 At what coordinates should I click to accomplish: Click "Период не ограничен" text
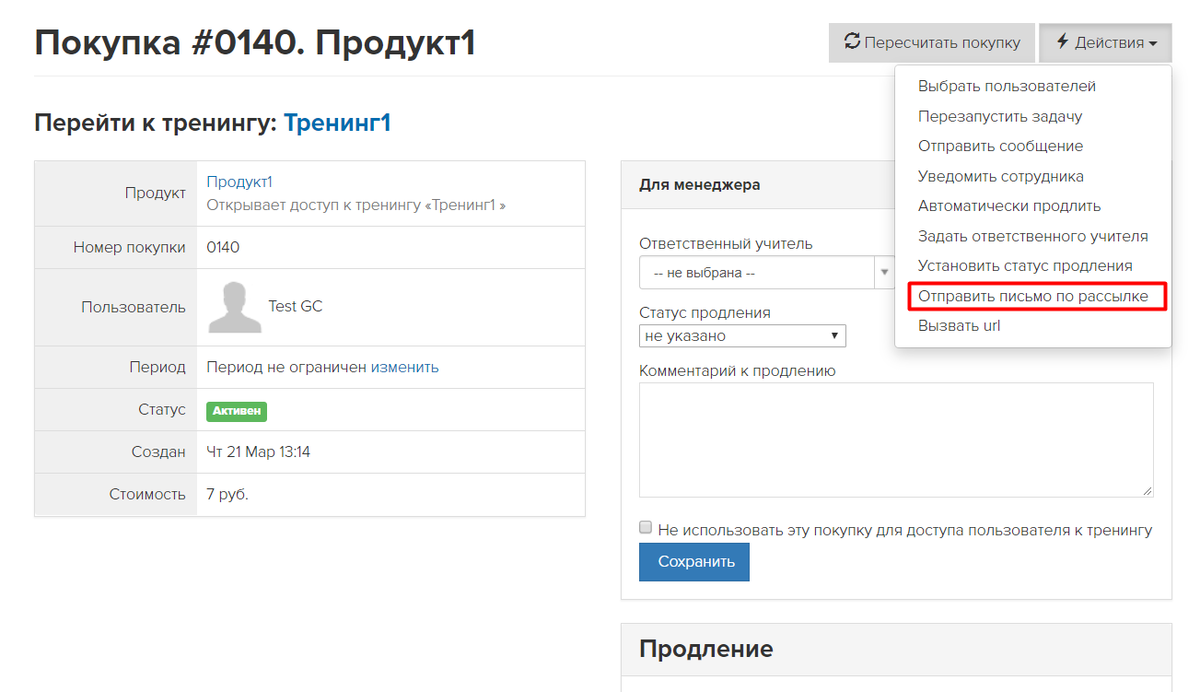pos(286,367)
